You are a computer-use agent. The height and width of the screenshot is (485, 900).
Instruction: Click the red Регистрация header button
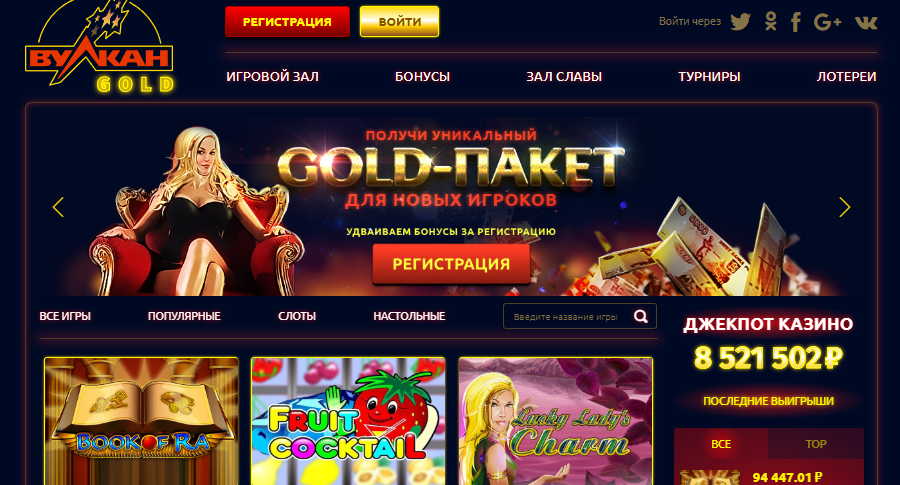tap(288, 22)
